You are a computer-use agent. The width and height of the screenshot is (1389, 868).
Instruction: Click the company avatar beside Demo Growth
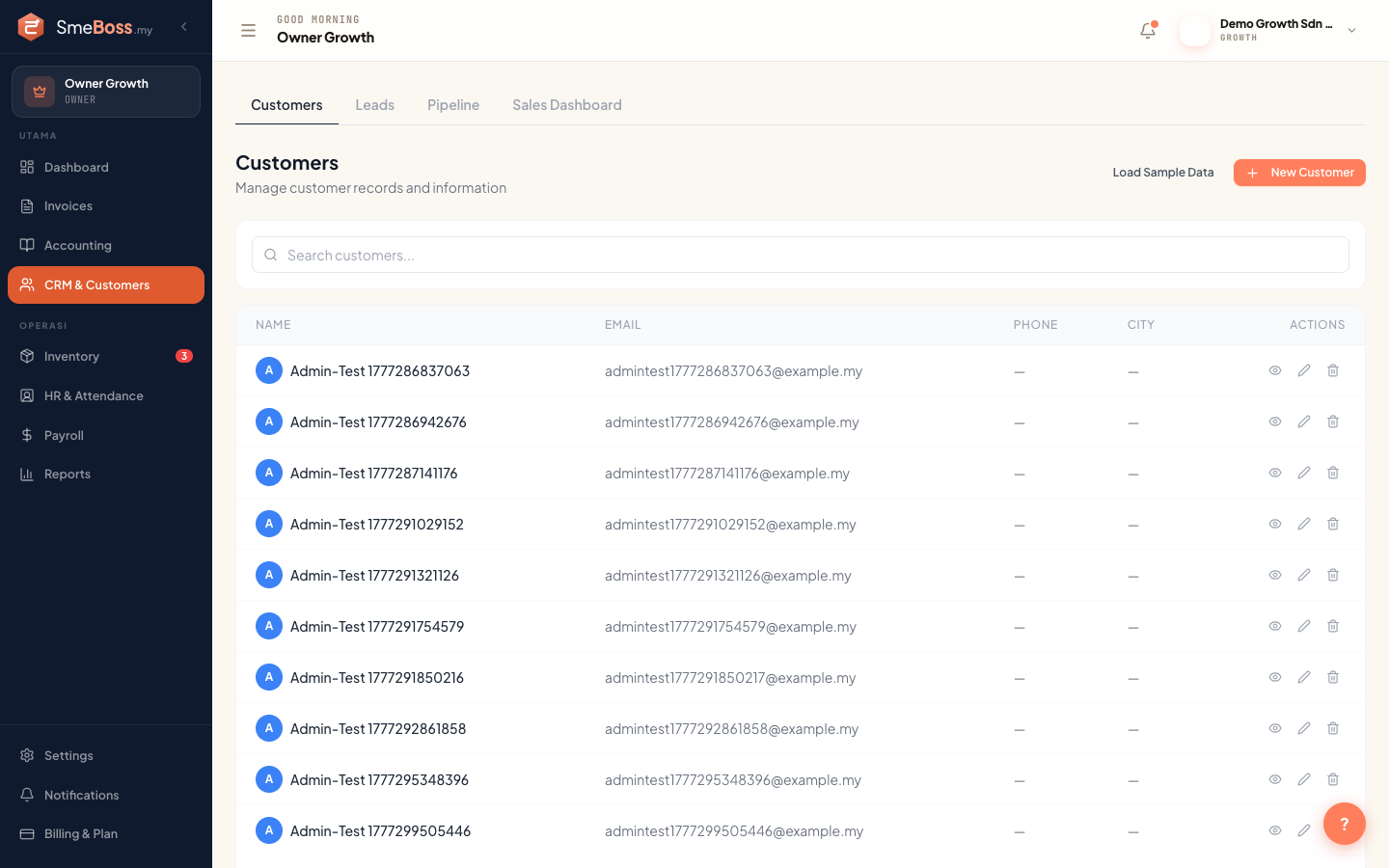1195,31
